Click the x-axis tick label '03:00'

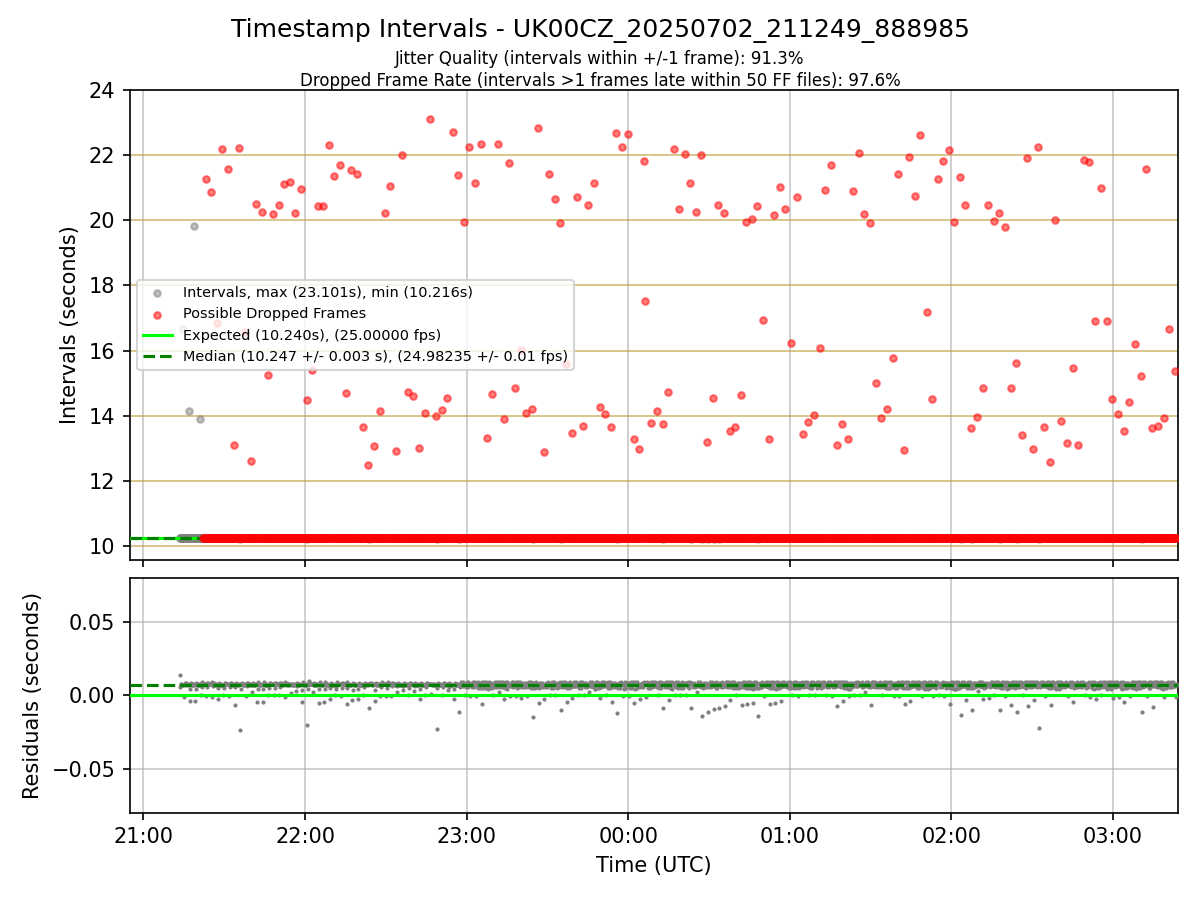tap(1113, 834)
